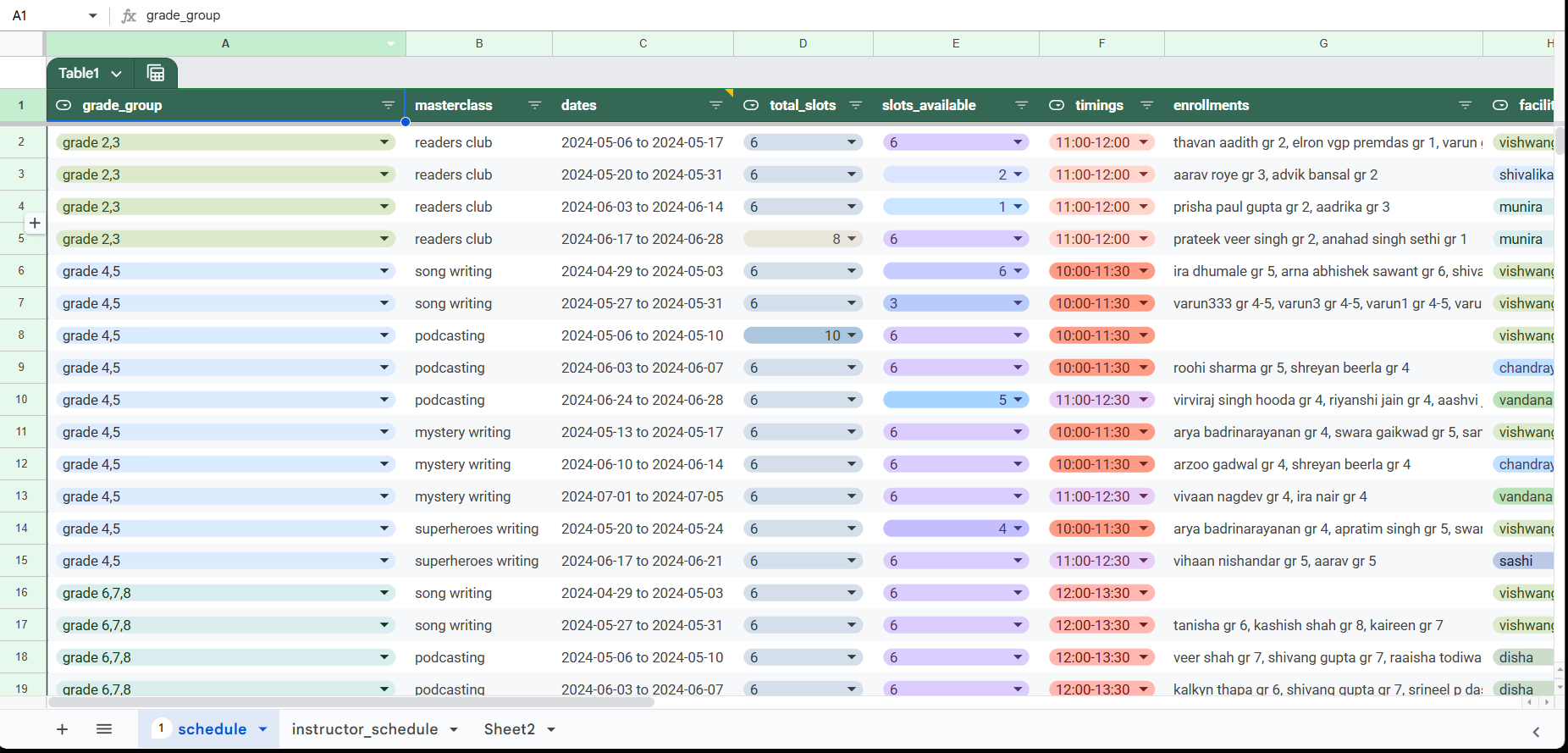Click the masterclass column header cell
The image size is (1568, 753).
point(479,105)
